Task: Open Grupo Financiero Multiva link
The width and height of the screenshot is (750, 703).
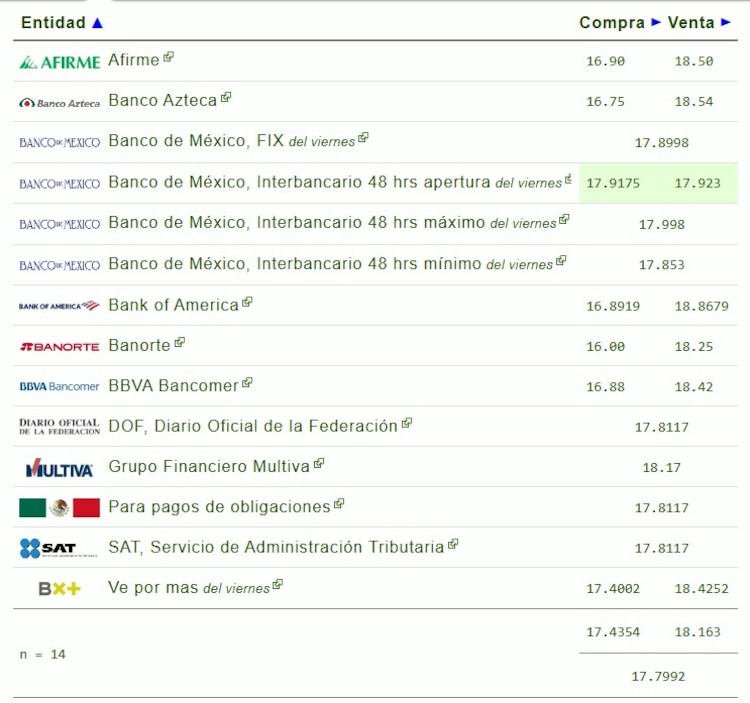Action: [x=209, y=466]
